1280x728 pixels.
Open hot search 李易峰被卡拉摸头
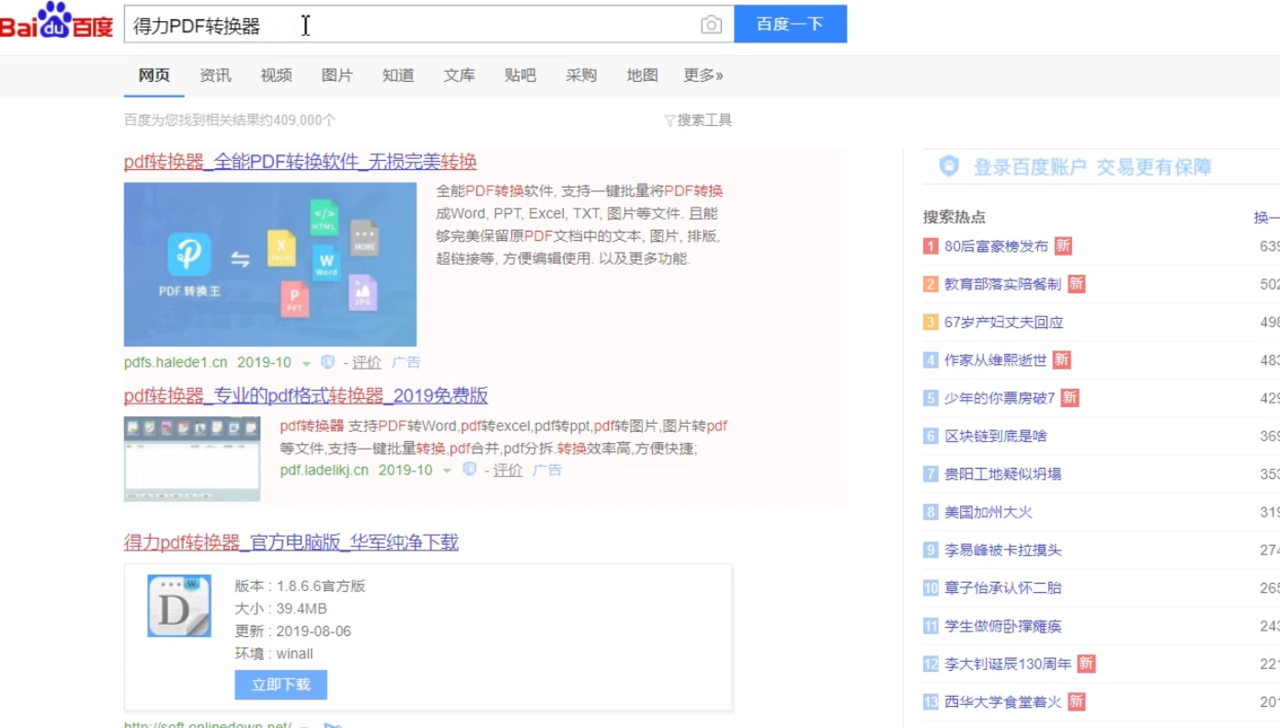(1003, 550)
